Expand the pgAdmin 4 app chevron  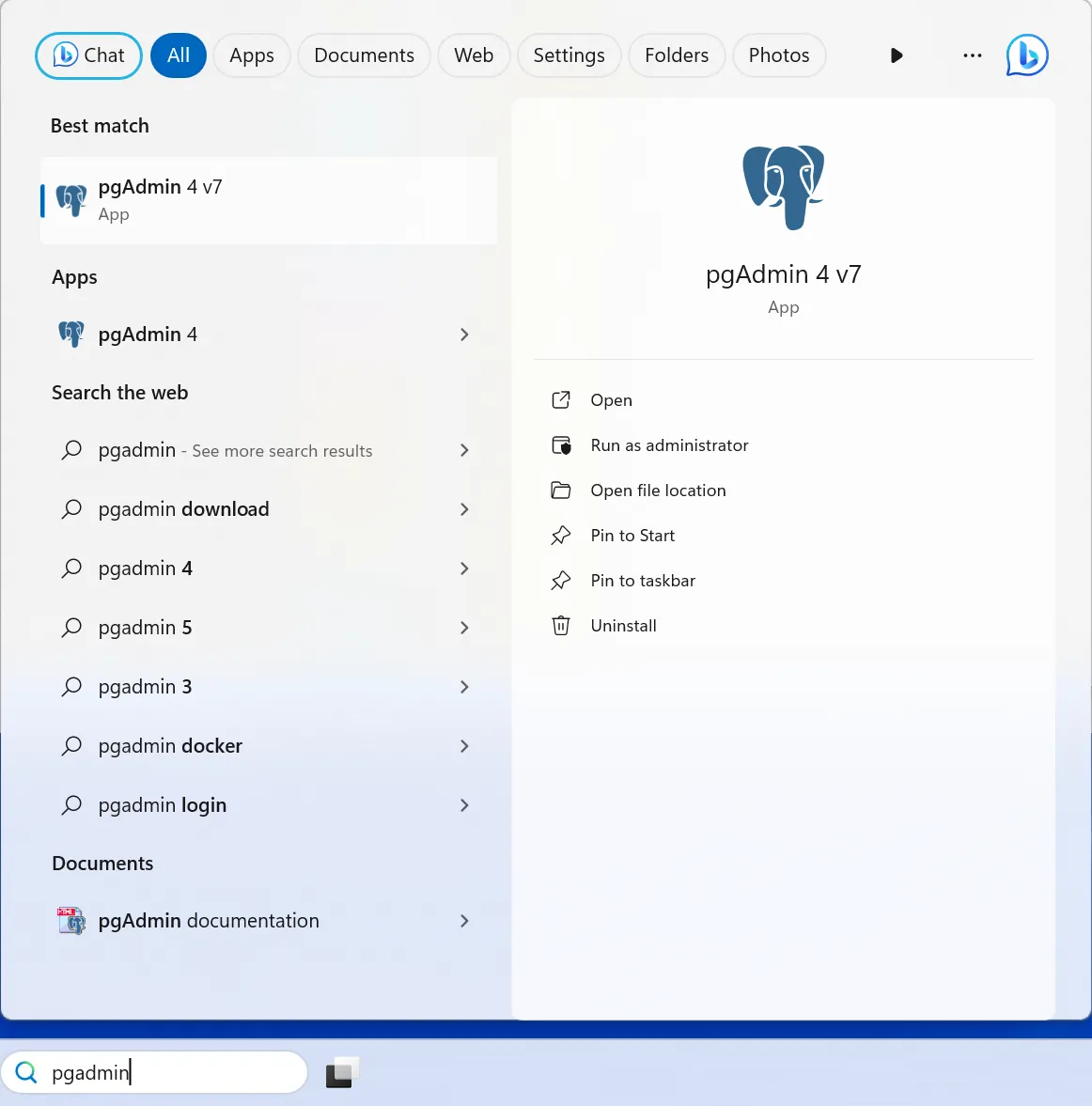(x=464, y=335)
